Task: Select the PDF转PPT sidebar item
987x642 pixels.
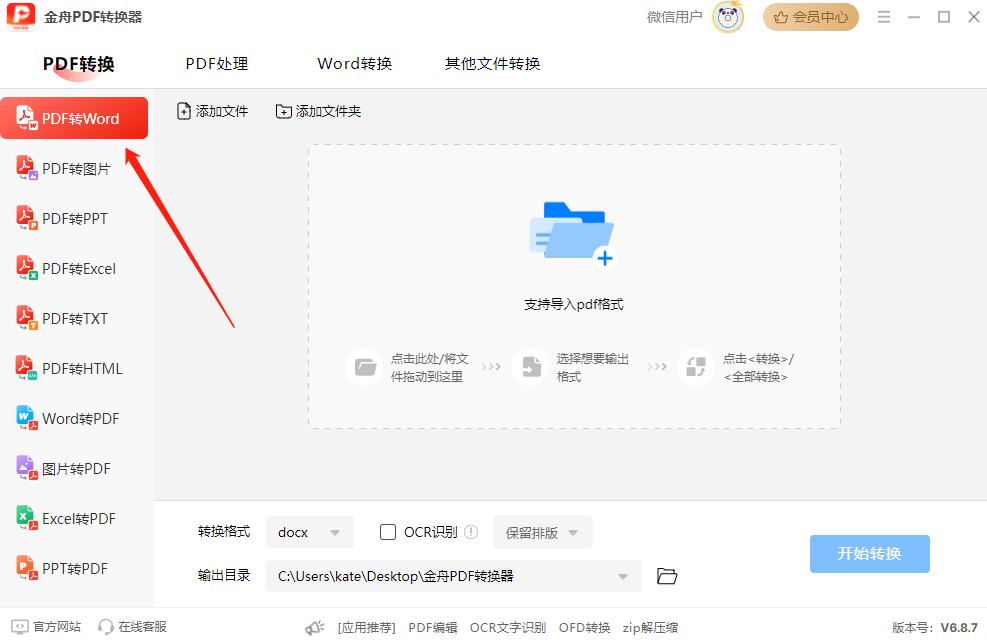Action: pos(74,218)
